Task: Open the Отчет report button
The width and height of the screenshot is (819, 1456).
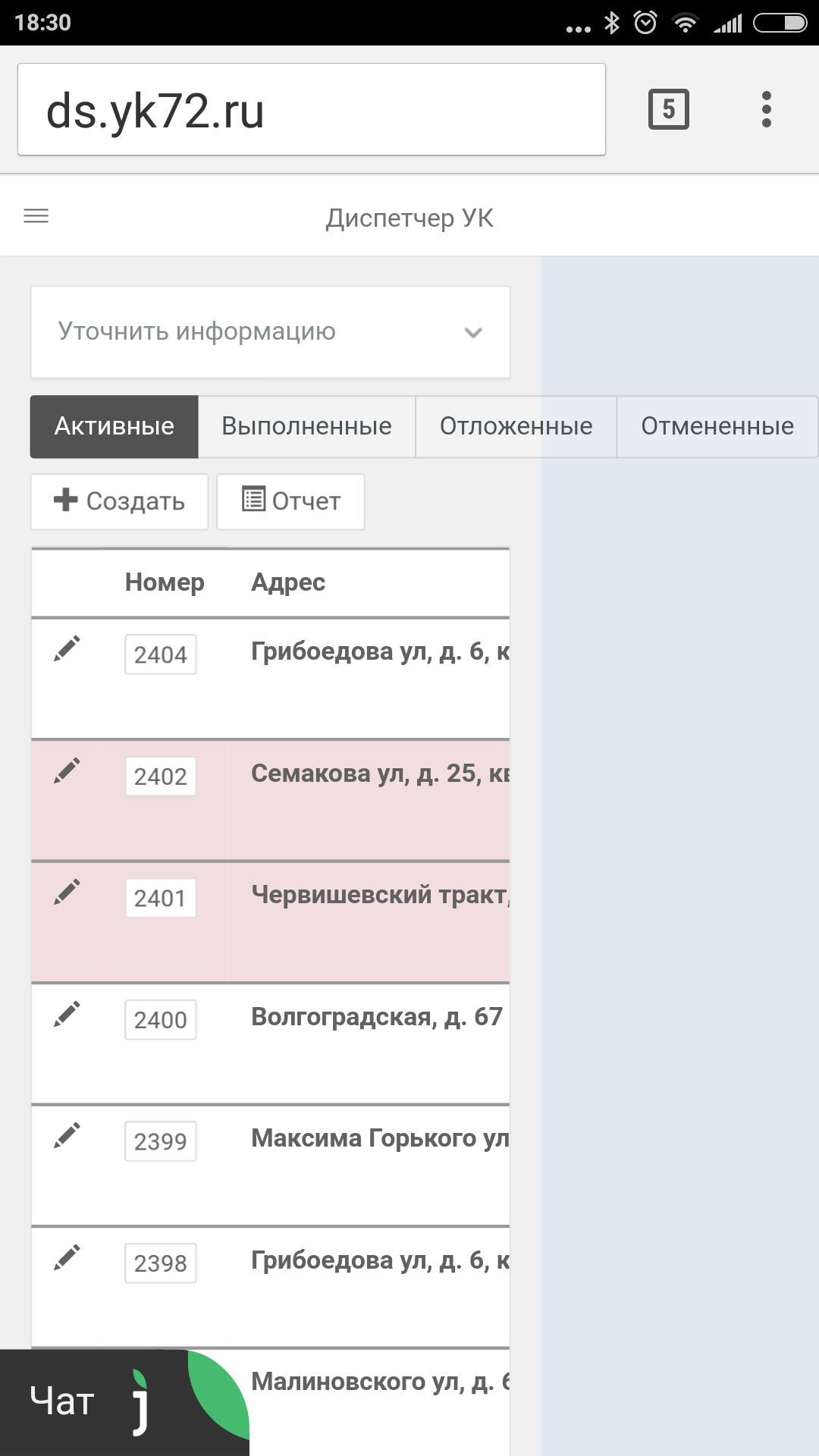Action: point(290,501)
